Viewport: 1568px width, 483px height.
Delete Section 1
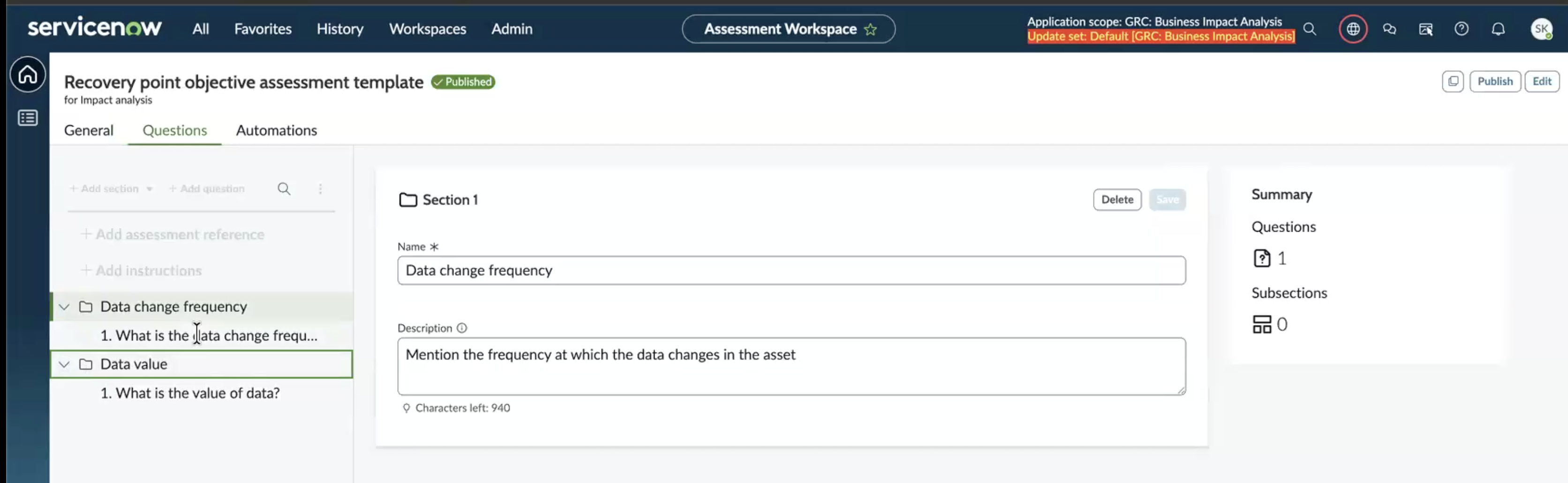(1117, 200)
